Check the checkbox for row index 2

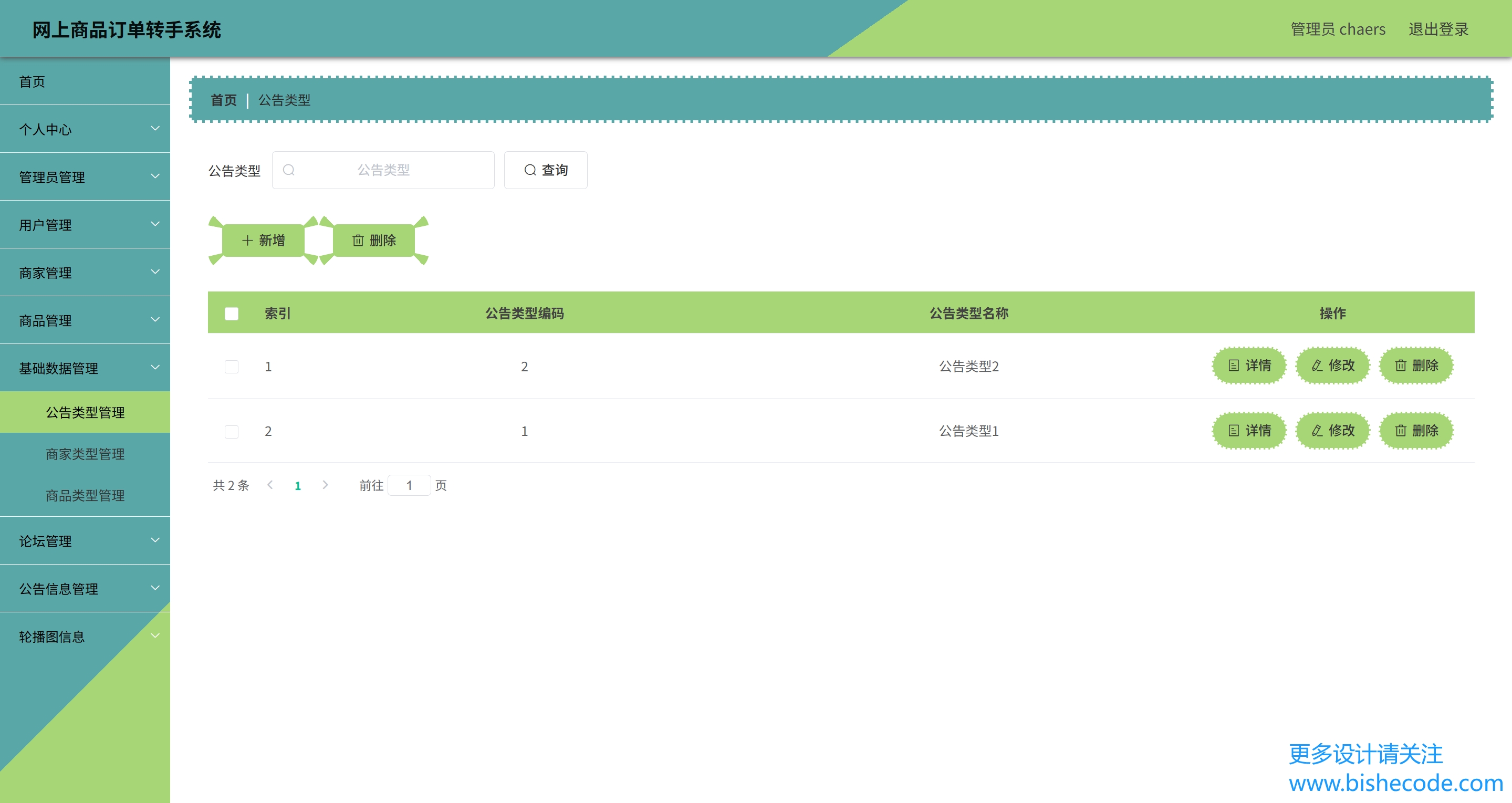[x=231, y=432]
